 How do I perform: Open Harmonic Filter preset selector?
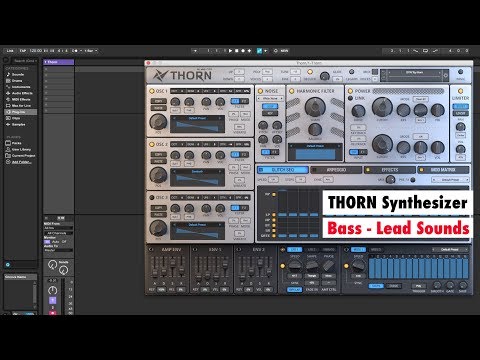click(315, 146)
